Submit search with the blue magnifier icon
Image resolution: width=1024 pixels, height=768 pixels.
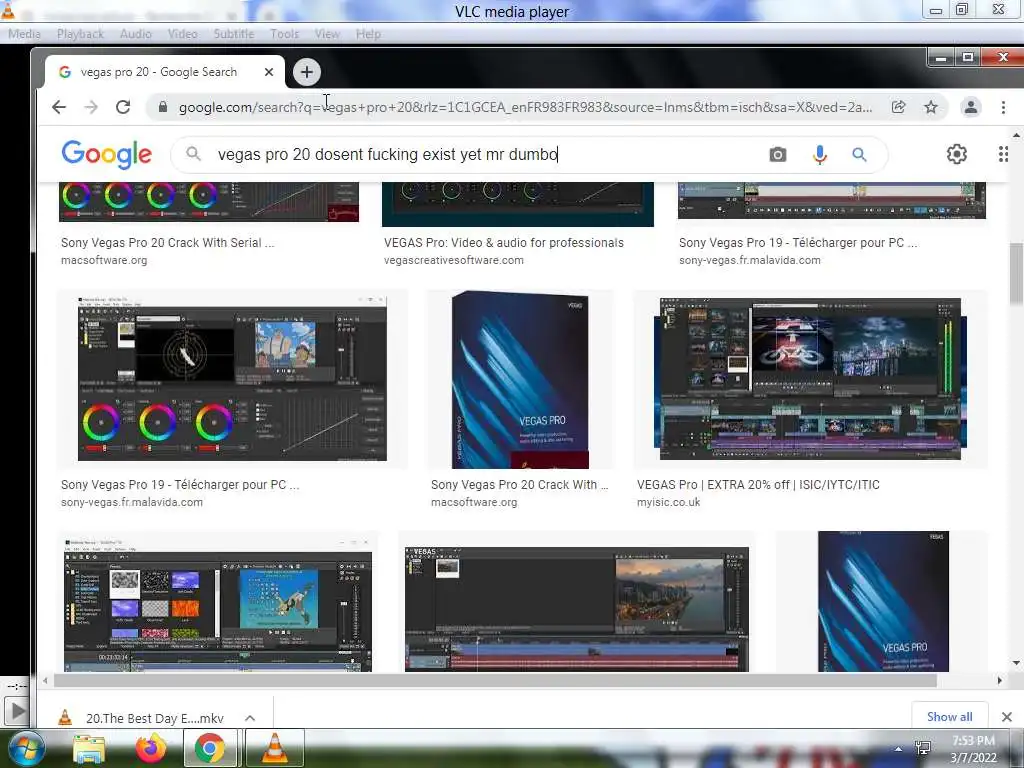859,155
